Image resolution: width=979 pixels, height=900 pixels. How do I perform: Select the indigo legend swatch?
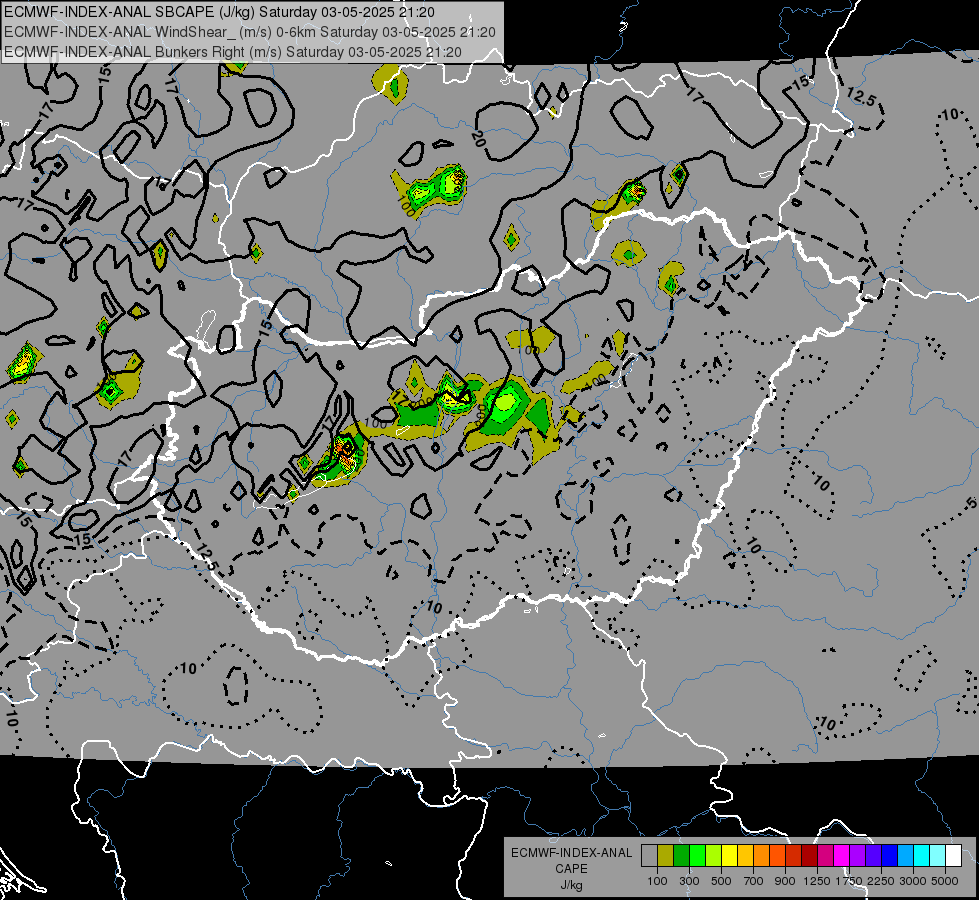coord(873,856)
